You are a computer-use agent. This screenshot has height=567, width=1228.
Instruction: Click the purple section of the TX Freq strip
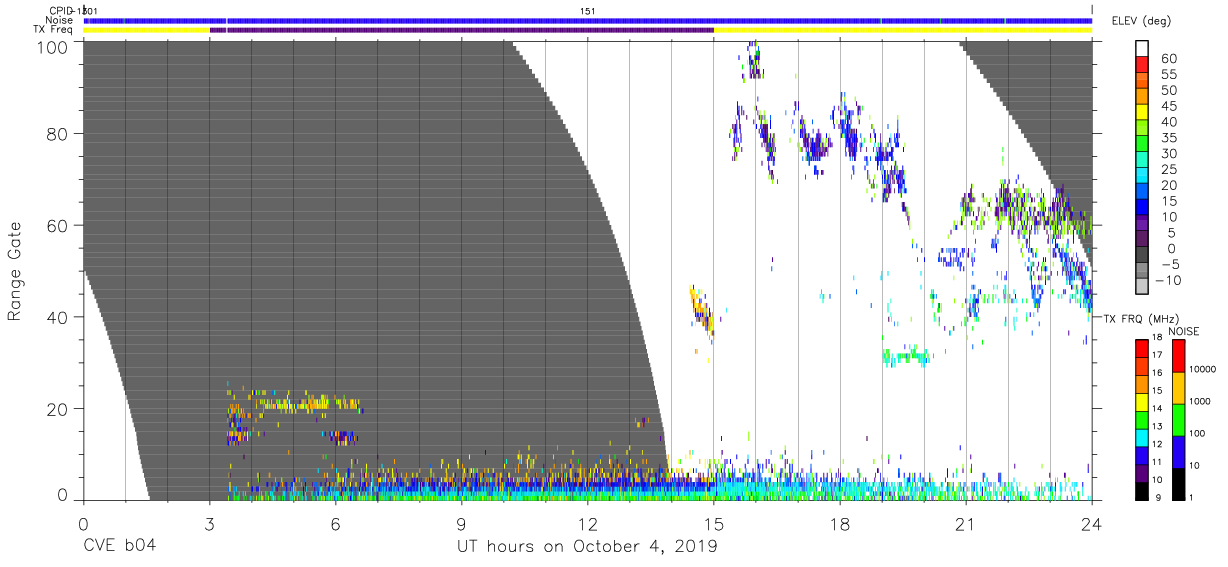pyautogui.click(x=462, y=30)
